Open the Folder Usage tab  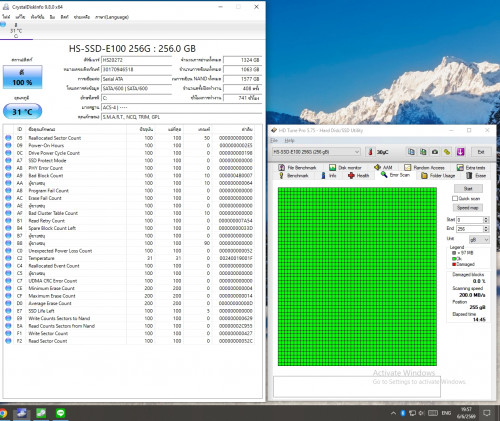coord(438,175)
